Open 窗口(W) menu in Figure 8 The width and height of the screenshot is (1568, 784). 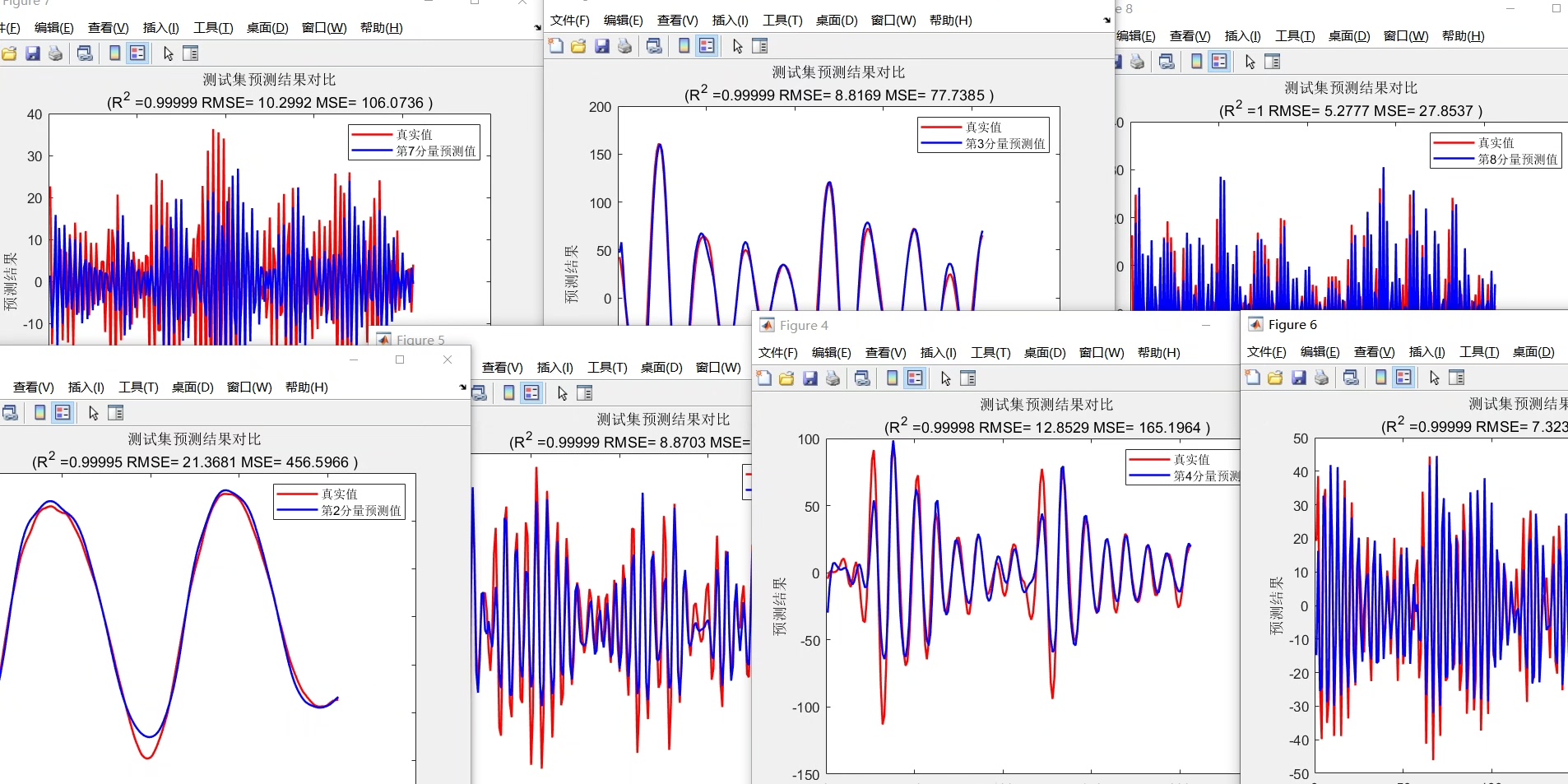click(x=1406, y=36)
